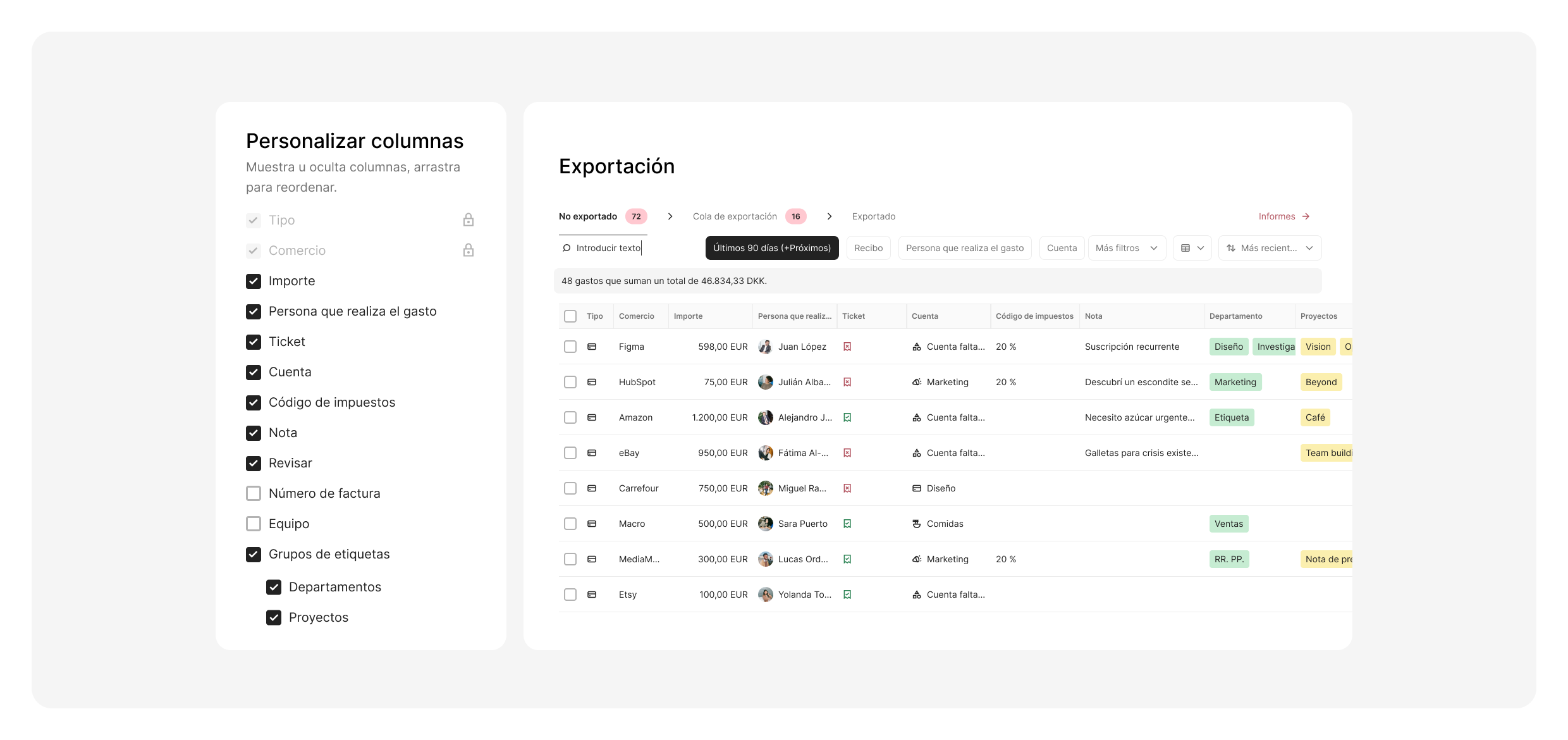
Task: Click the card type icon for HubSpot
Action: (x=592, y=382)
